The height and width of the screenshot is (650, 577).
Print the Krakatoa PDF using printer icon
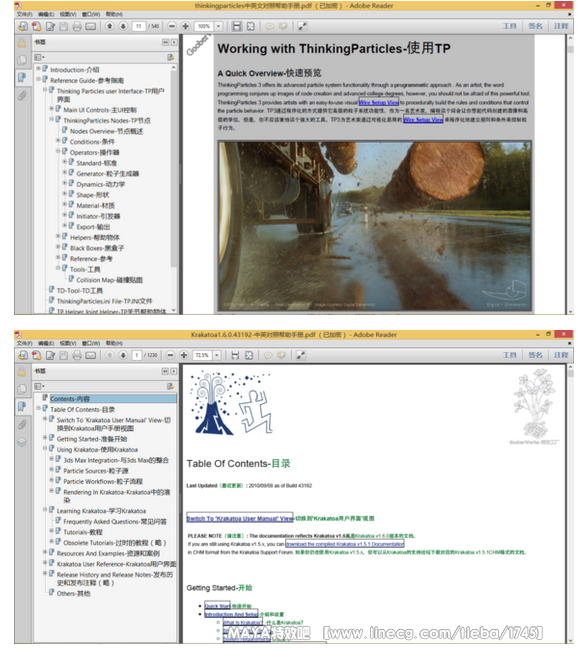[77, 355]
